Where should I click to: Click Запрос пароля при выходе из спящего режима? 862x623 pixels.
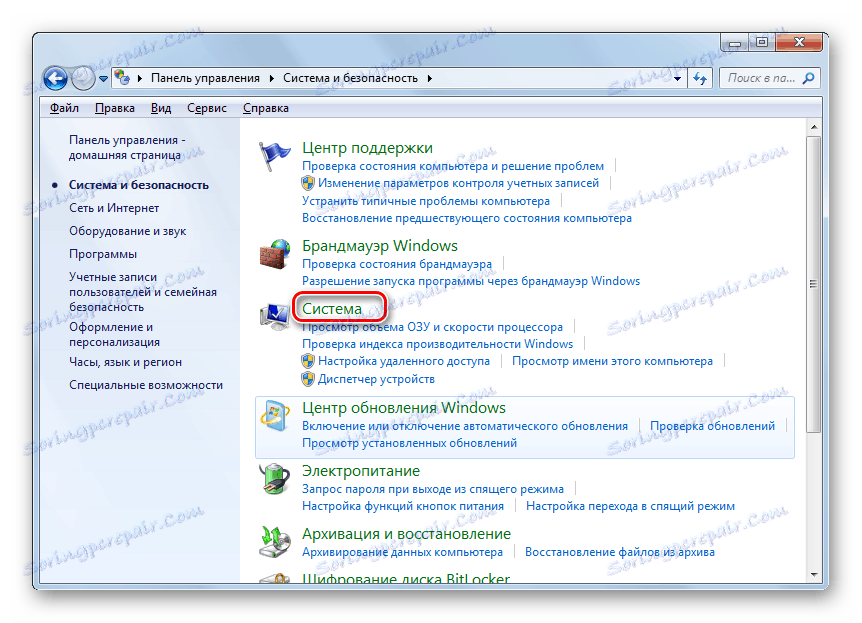433,489
